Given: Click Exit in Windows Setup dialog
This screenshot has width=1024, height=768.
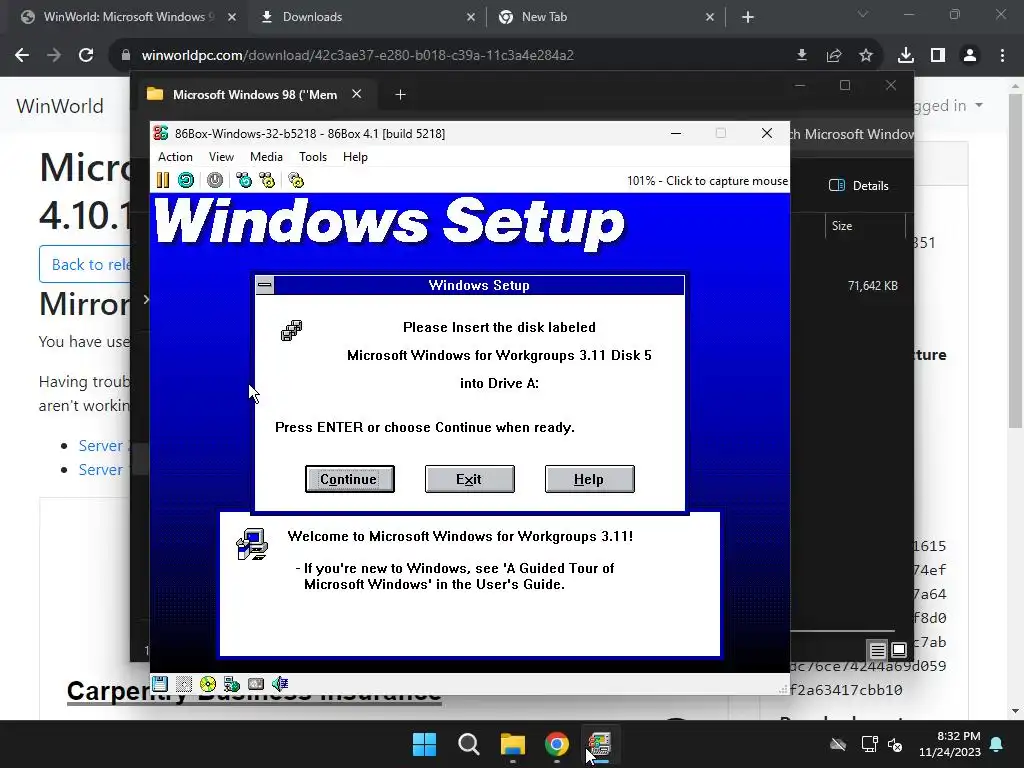Looking at the screenshot, I should coord(470,479).
